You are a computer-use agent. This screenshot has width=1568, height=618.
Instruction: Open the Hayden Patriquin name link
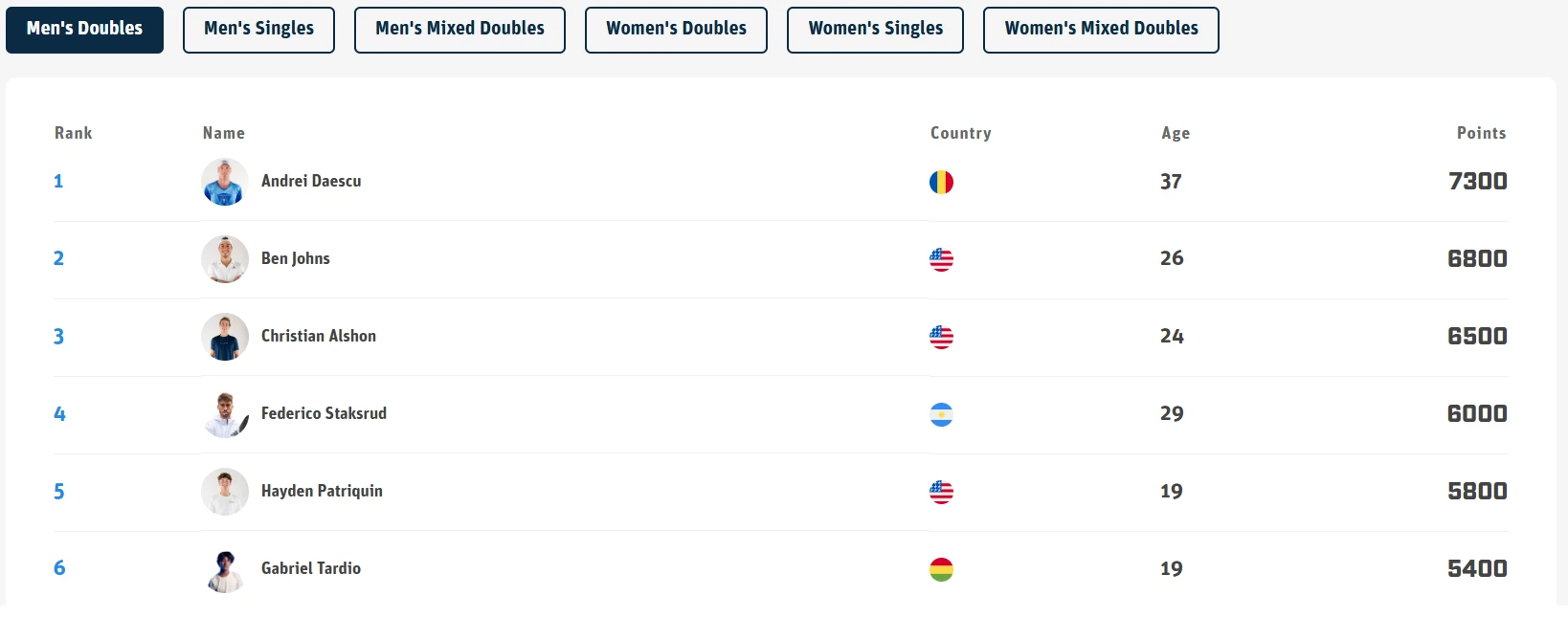click(322, 491)
